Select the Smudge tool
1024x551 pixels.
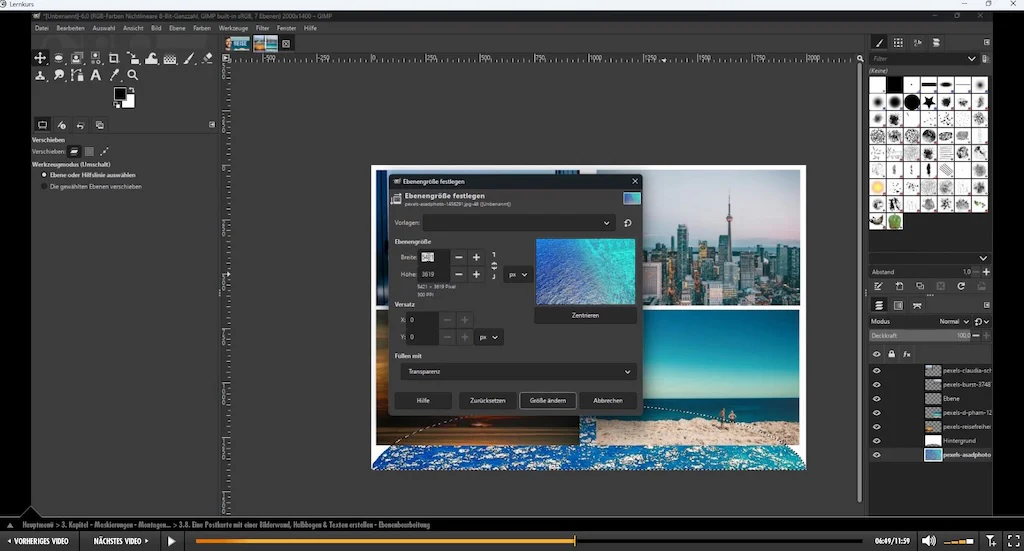[x=59, y=75]
